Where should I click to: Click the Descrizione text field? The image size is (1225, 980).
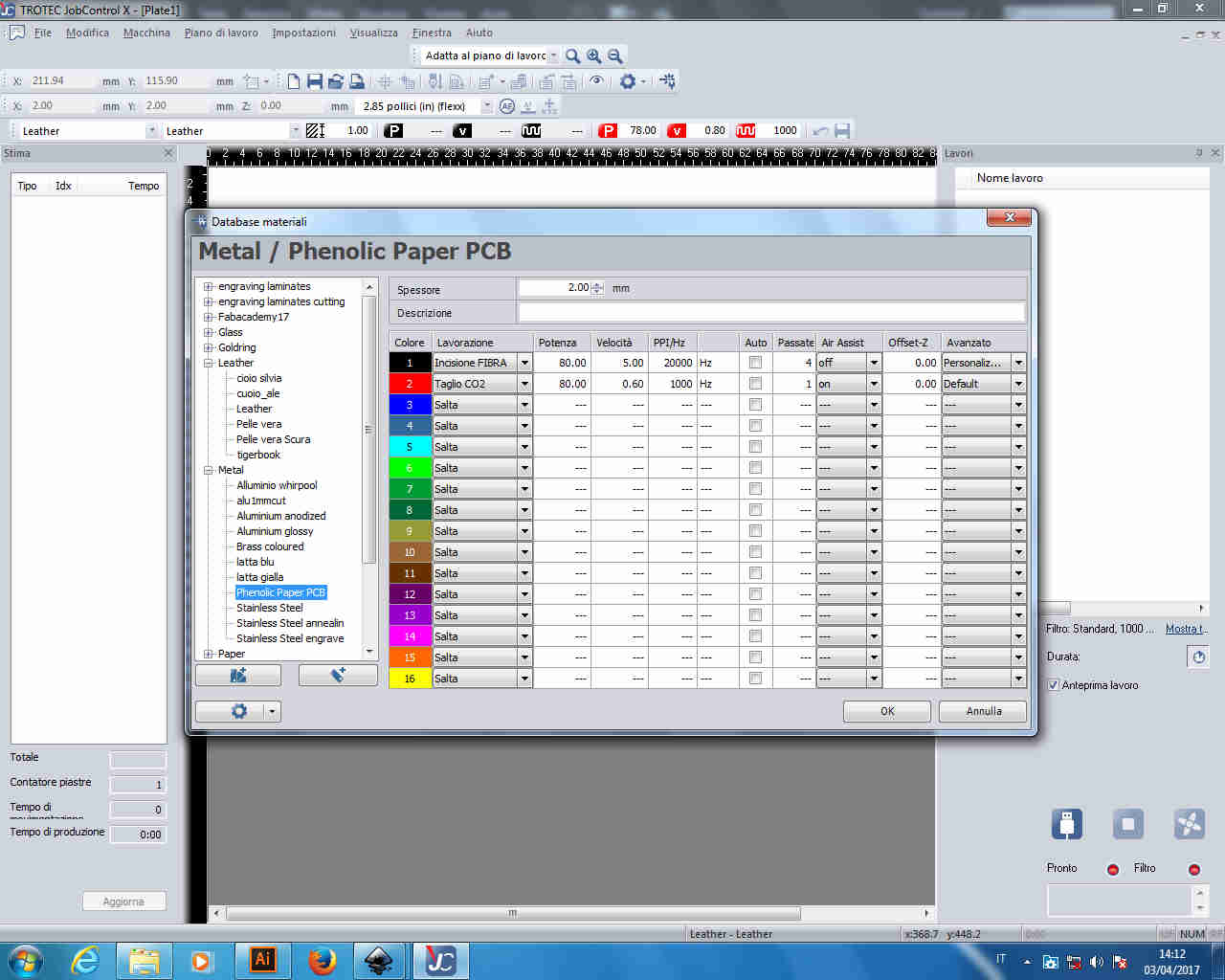coord(771,313)
